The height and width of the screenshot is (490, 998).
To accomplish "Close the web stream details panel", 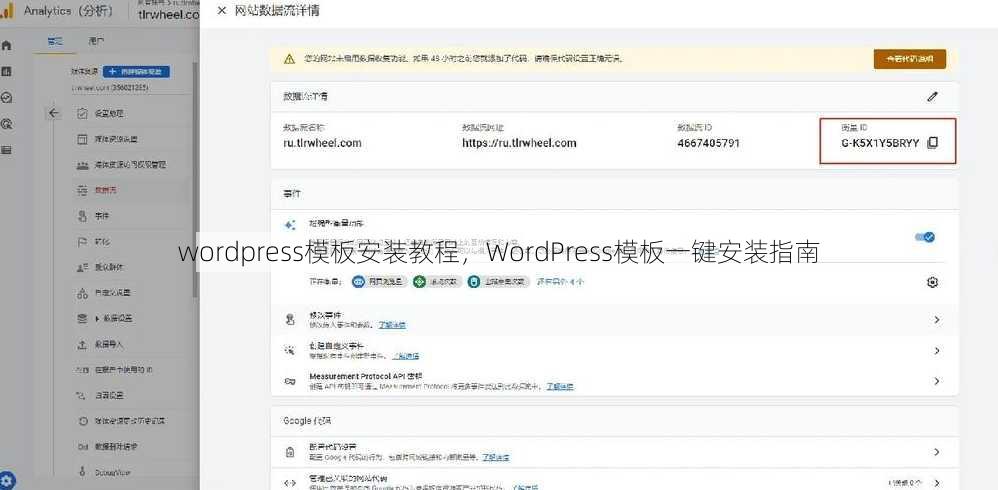I will click(221, 11).
